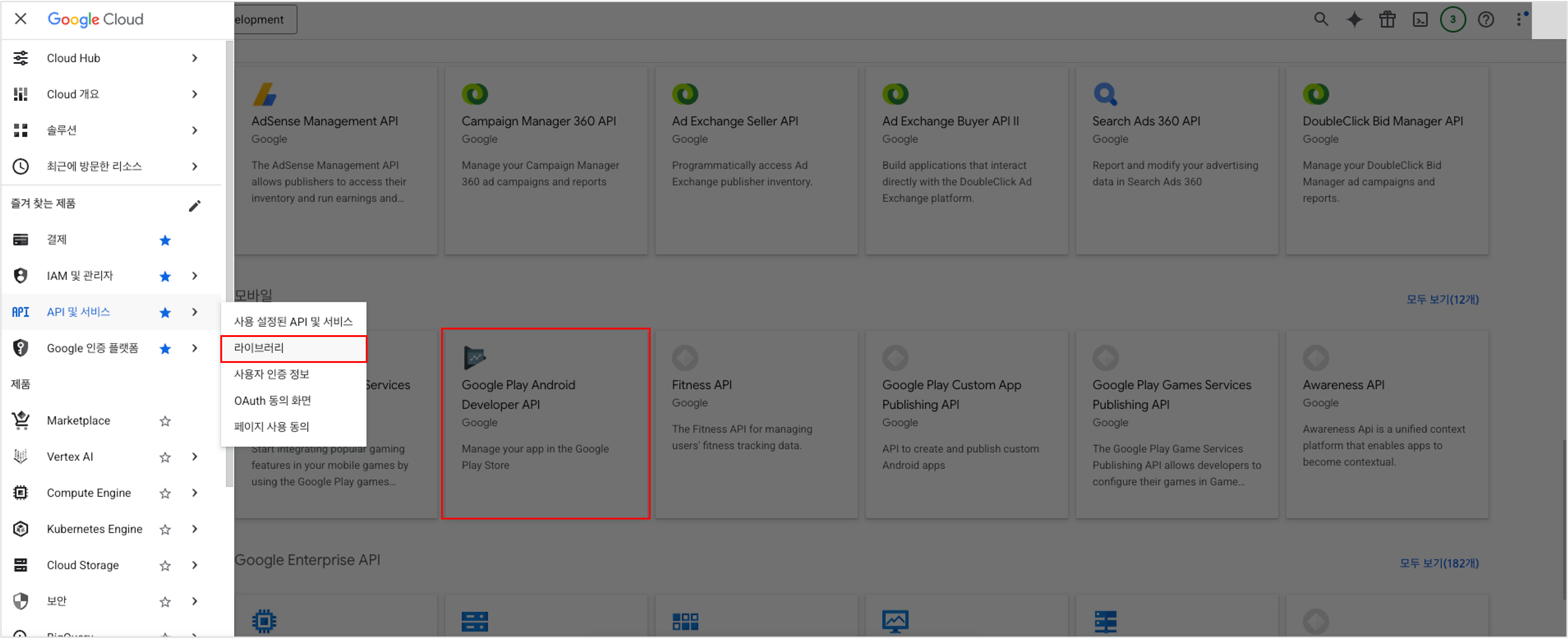Select 라이브러리 from the API submenu
This screenshot has height=639, width=1568.
[293, 348]
